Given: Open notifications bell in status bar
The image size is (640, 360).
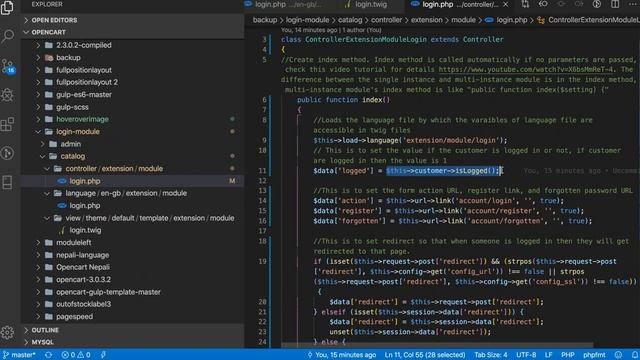Looking at the screenshot, I should pos(635,355).
